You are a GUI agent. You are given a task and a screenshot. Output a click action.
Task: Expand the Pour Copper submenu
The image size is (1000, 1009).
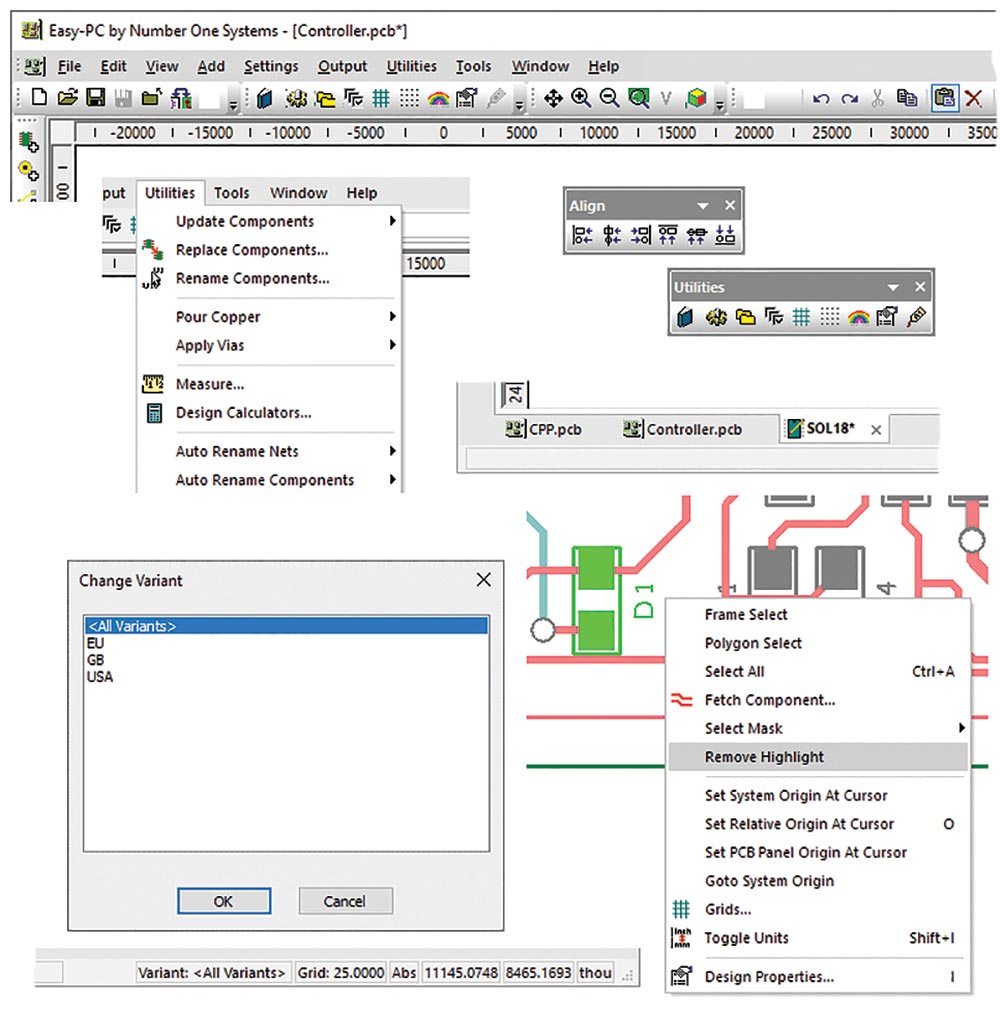(x=269, y=317)
